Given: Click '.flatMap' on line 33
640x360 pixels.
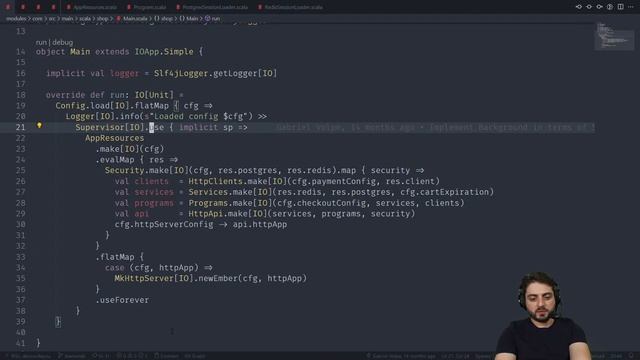Looking at the screenshot, I should [x=115, y=257].
